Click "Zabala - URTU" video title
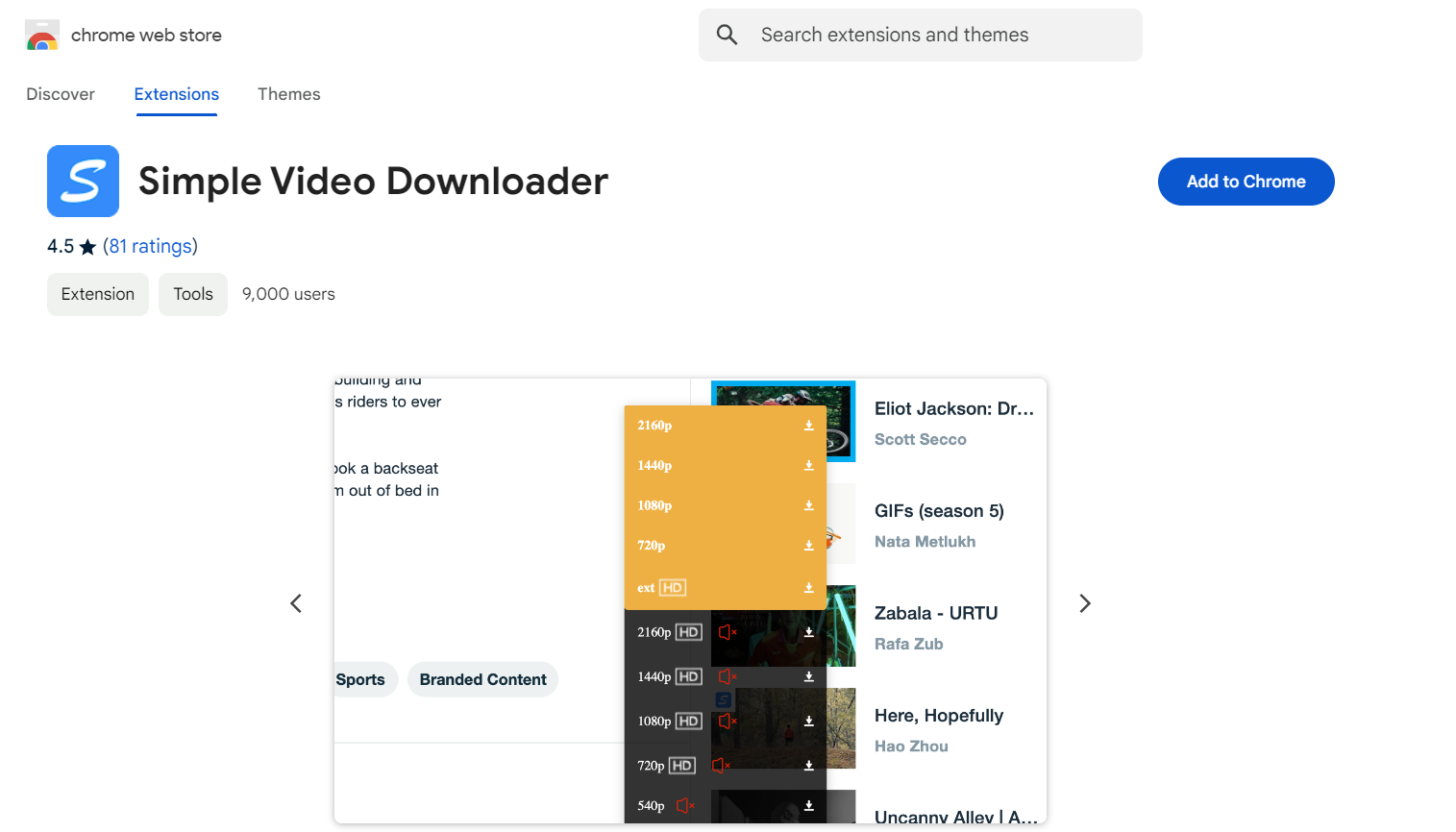Screen dimensions: 1456x832 click(x=936, y=613)
